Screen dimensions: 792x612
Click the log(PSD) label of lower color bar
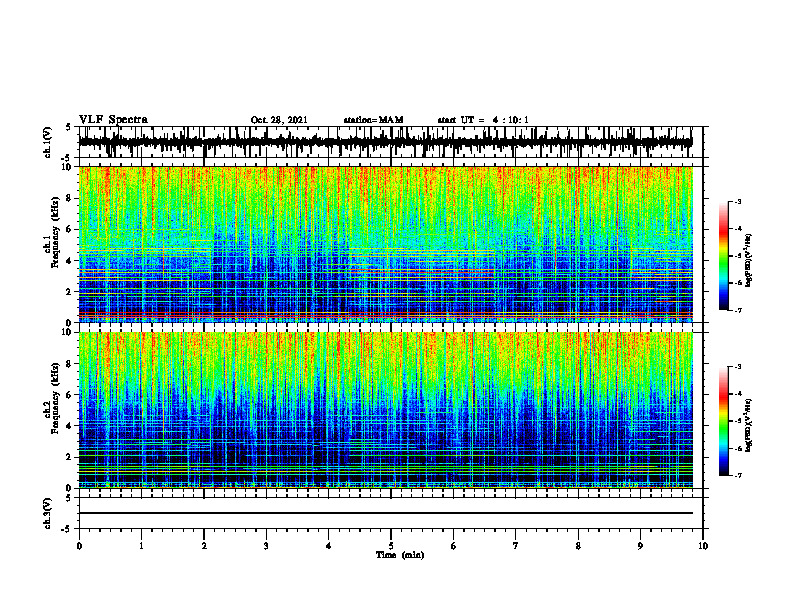pos(749,425)
